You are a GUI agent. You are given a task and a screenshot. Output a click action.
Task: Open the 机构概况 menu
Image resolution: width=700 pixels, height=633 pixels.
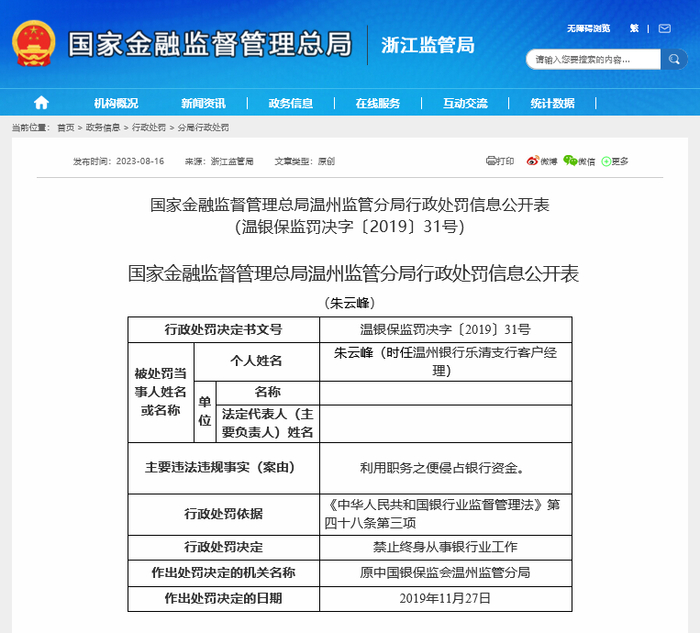[x=116, y=103]
